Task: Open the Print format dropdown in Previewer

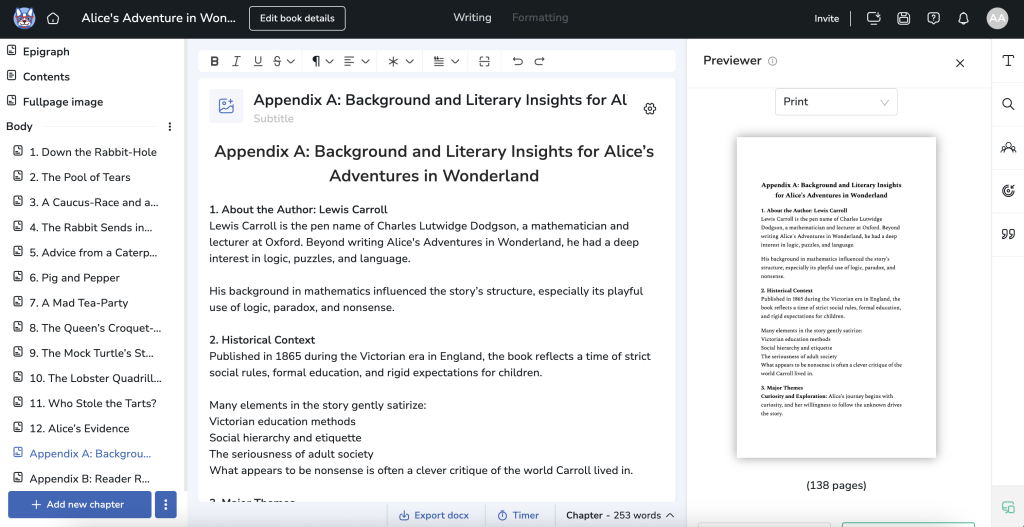Action: (836, 102)
